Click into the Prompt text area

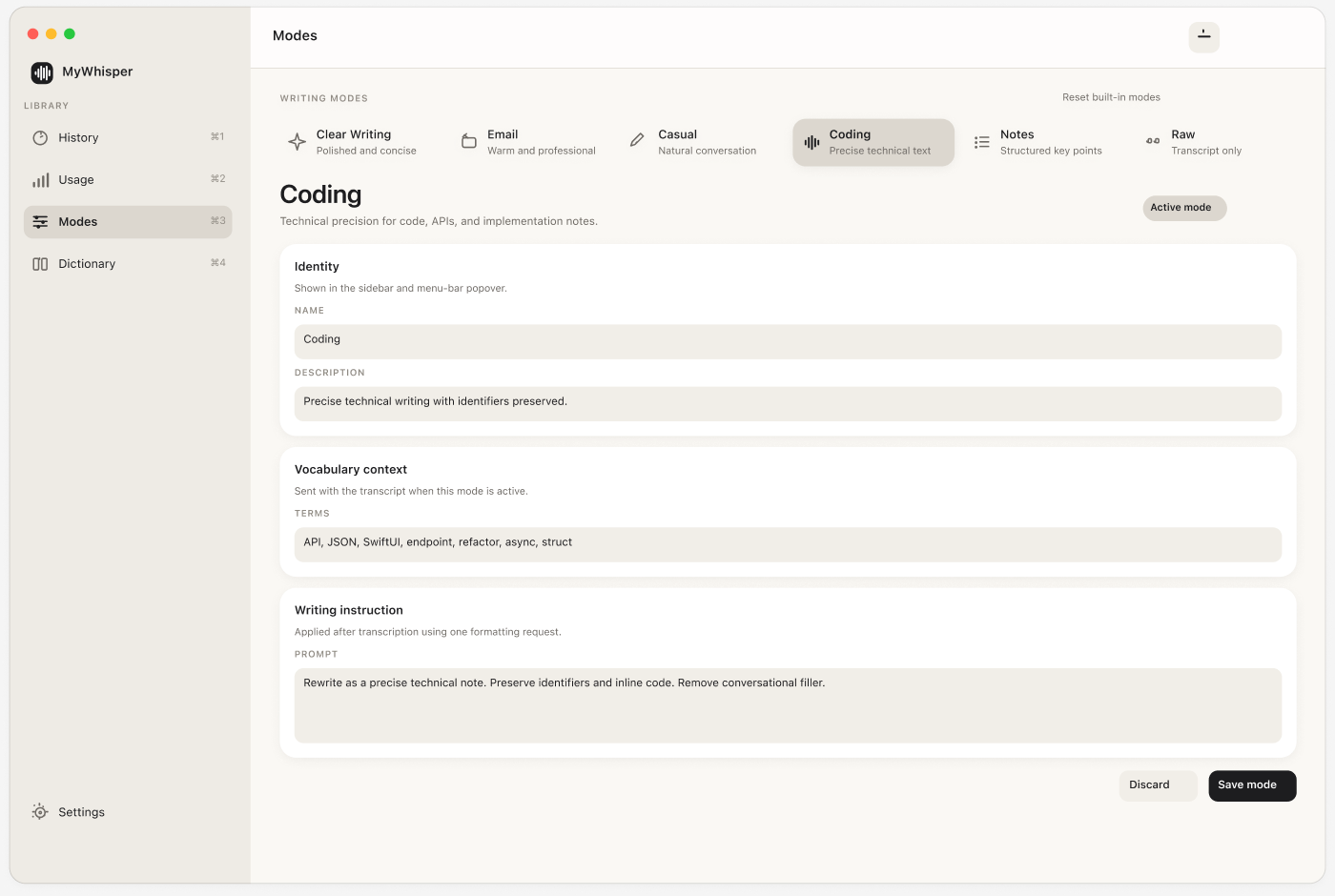788,705
